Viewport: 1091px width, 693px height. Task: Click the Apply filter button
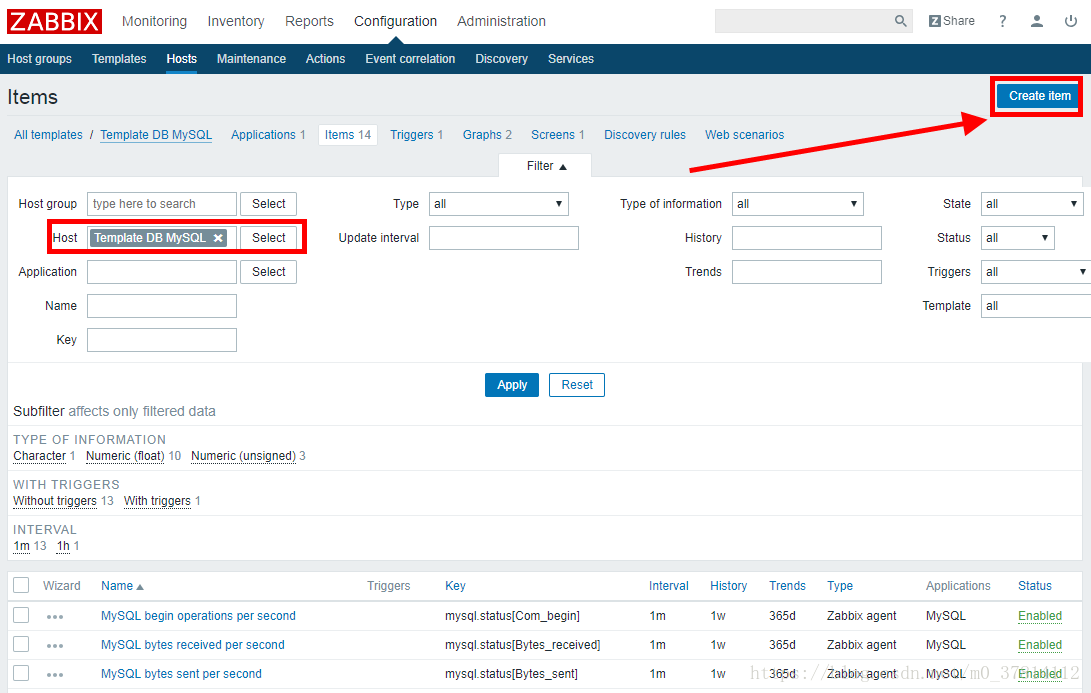512,385
